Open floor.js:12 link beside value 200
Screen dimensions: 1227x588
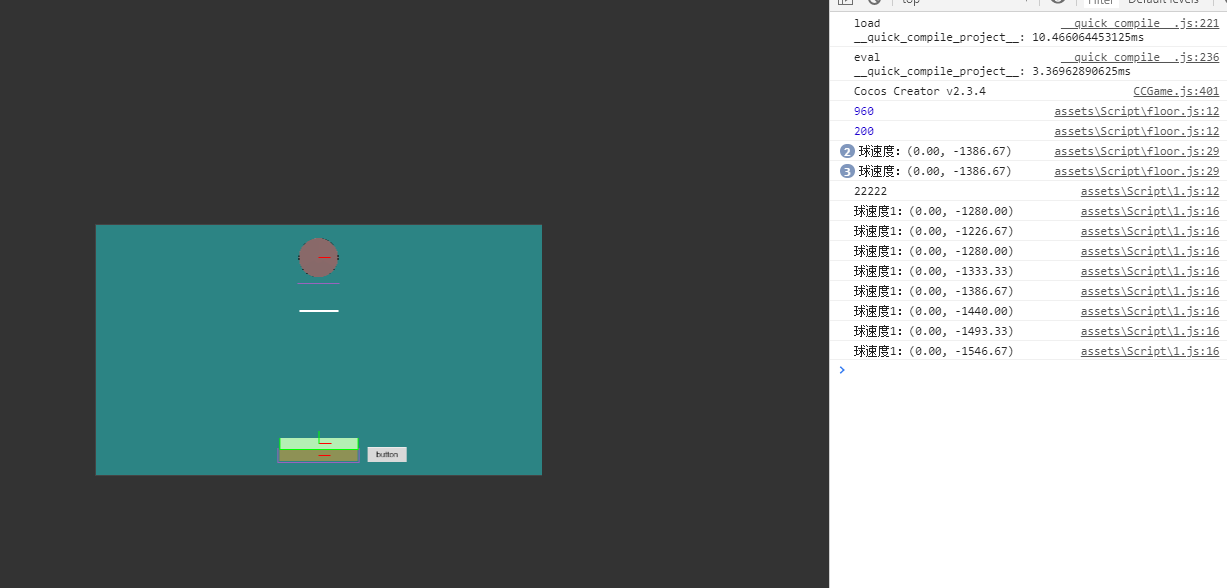pos(1137,131)
